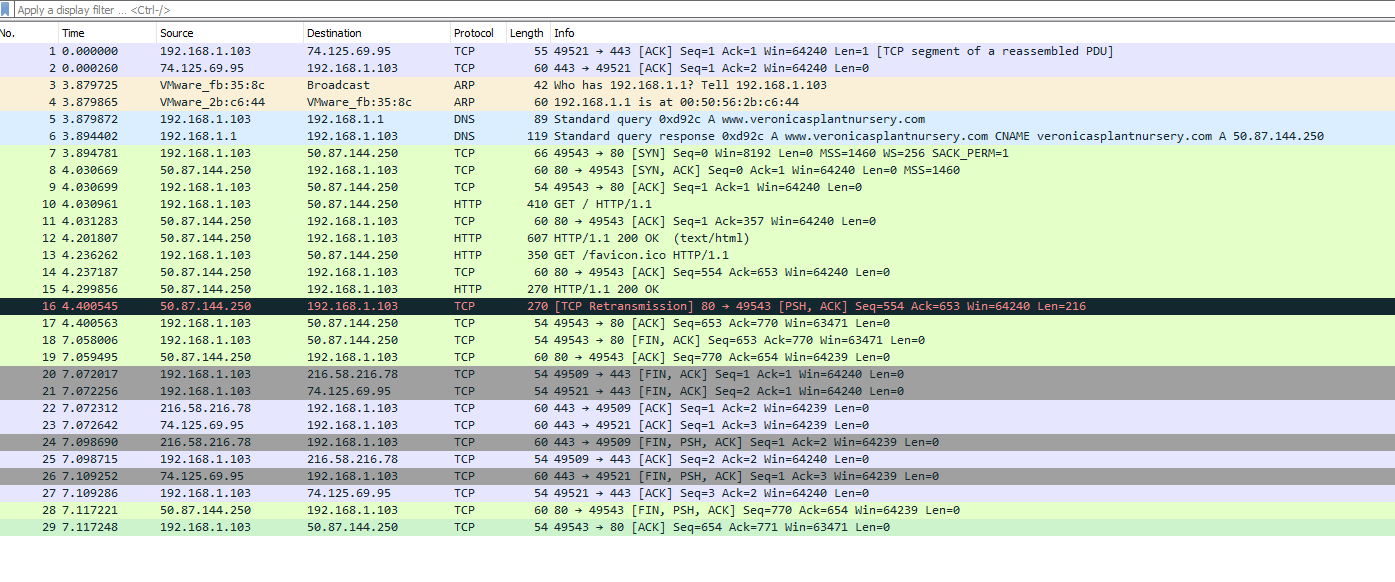Select packet 18 FIN, ACK Seq=653
Screen dimensions: 1395x582
[x=697, y=340]
